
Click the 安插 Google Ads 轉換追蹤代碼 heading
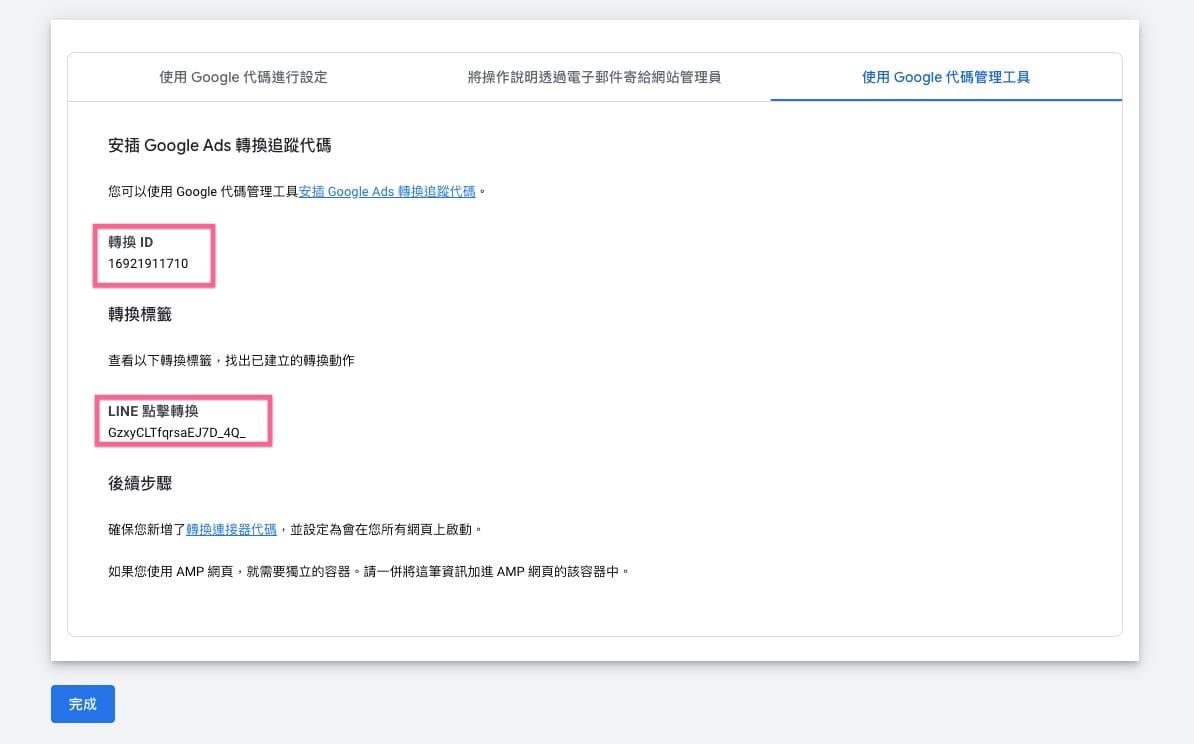[x=219, y=145]
